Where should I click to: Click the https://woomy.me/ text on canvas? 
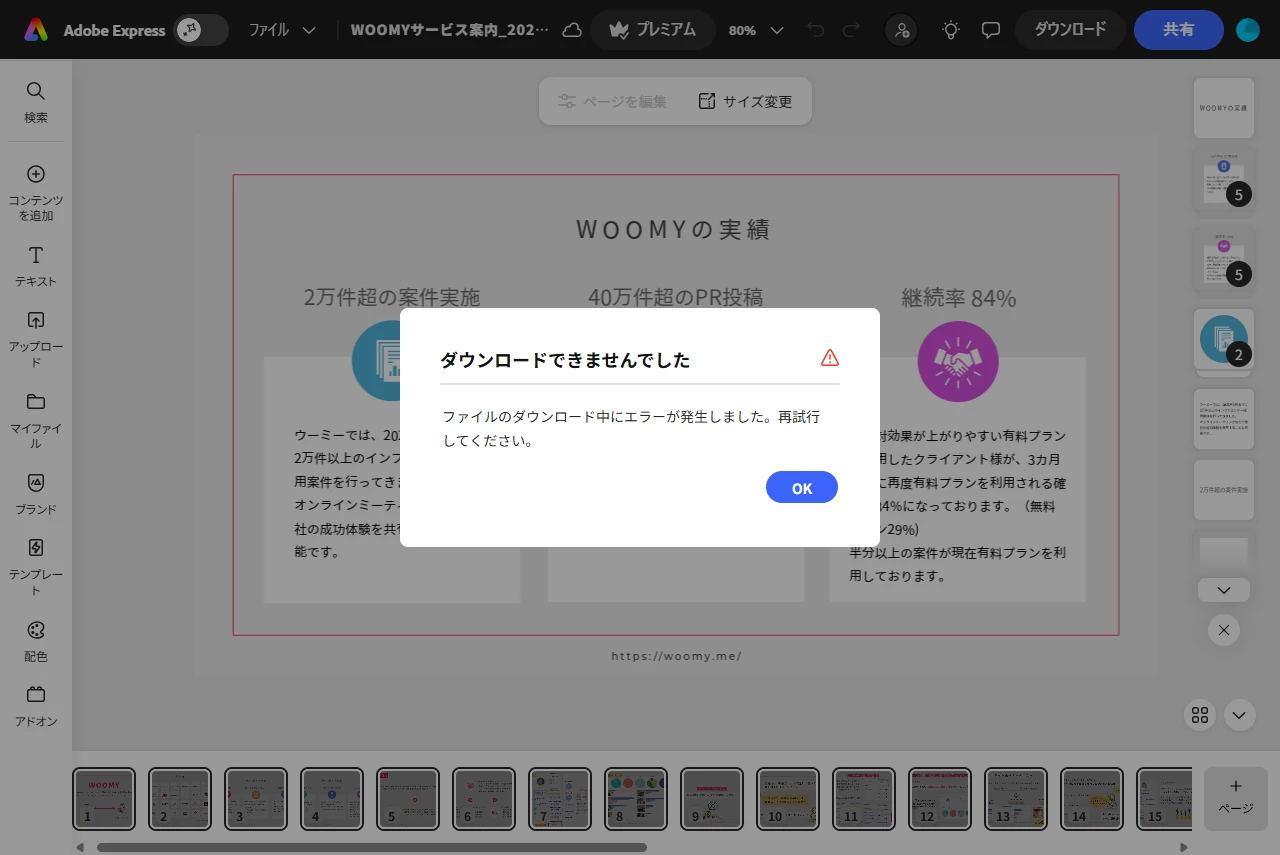pyautogui.click(x=676, y=657)
